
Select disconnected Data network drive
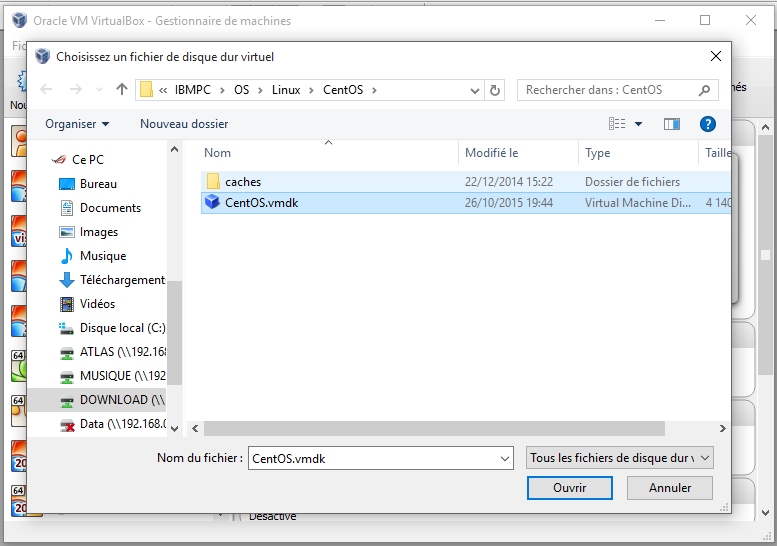122,424
